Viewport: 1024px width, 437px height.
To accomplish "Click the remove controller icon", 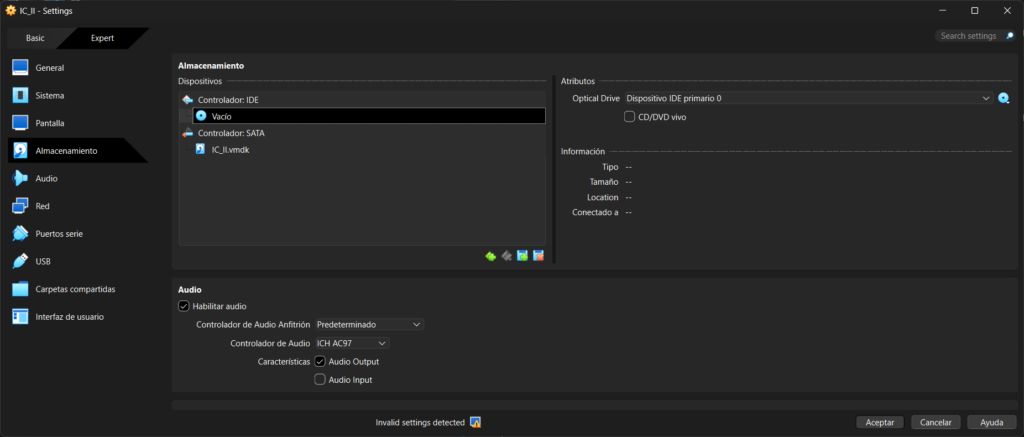I will (x=507, y=256).
